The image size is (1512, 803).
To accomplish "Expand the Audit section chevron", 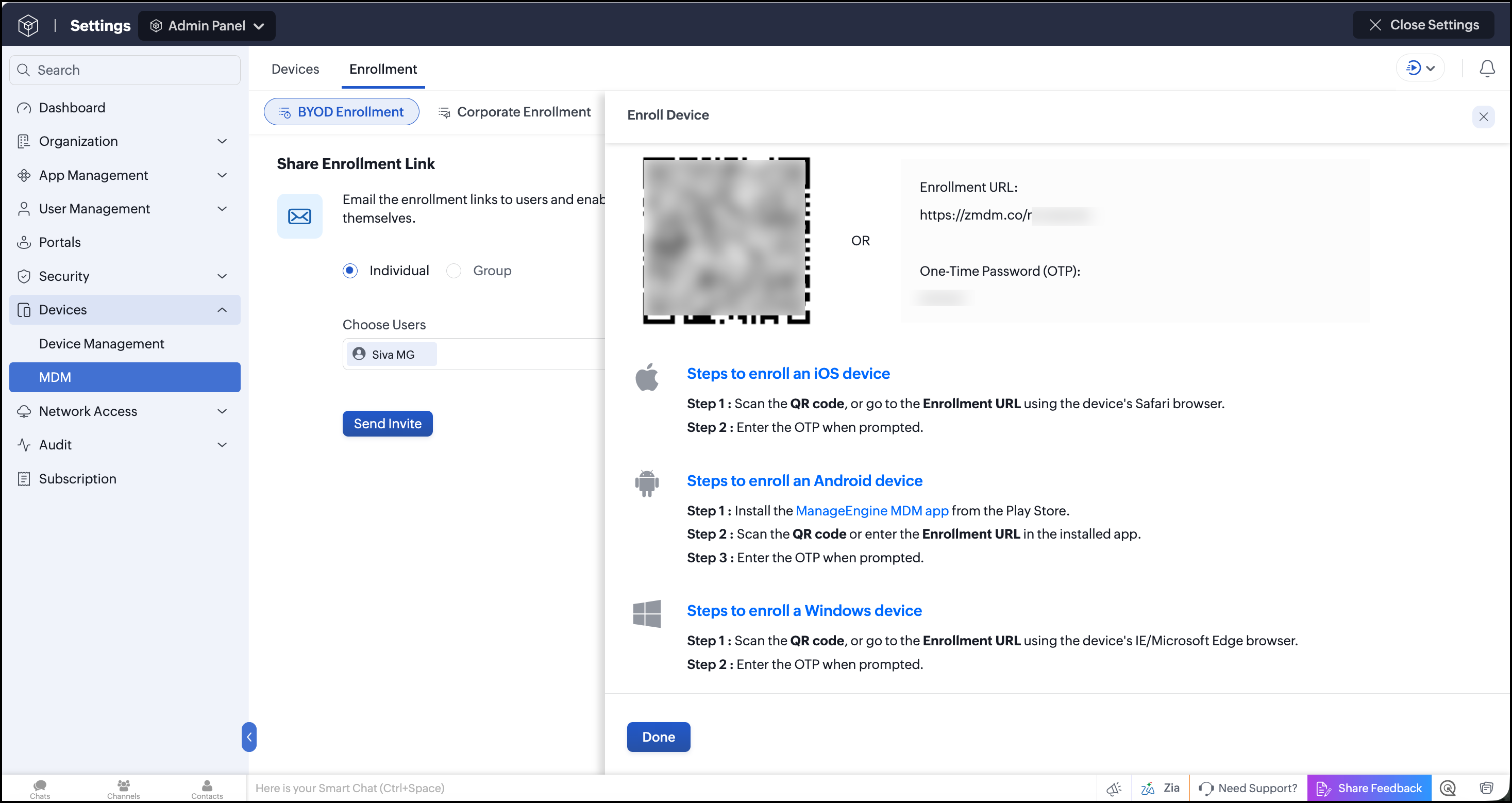I will click(x=222, y=444).
